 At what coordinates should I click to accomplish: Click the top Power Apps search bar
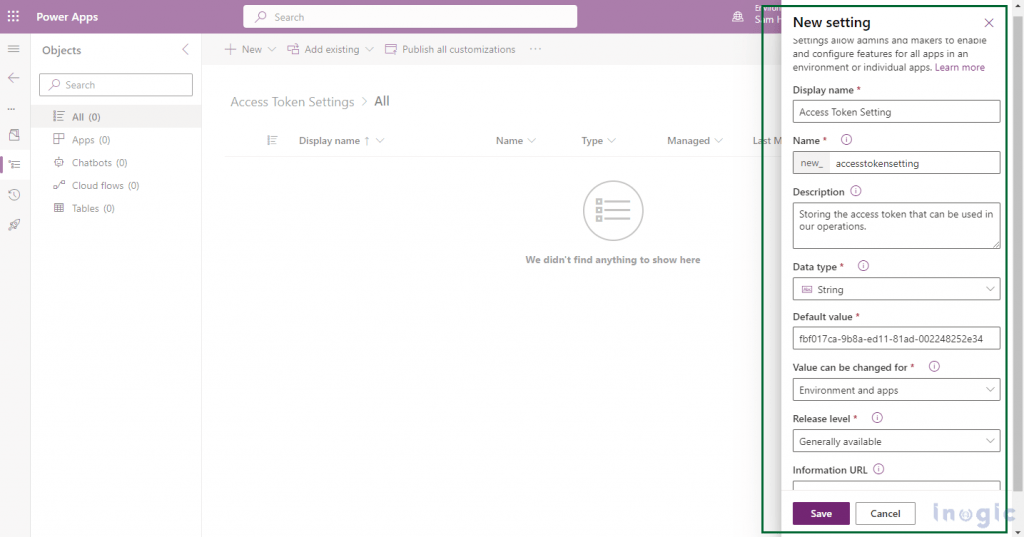(410, 17)
